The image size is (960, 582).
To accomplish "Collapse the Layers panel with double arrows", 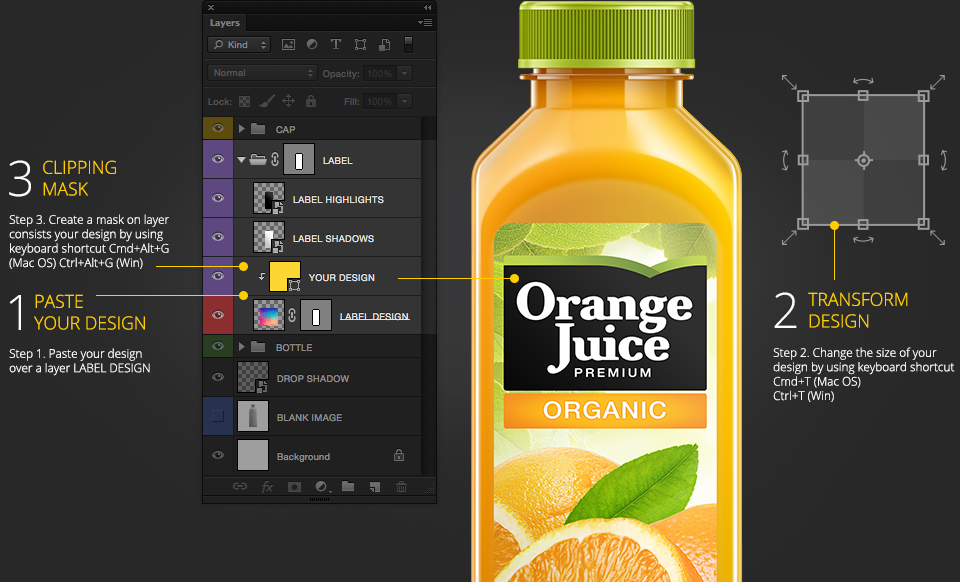I will click(427, 7).
